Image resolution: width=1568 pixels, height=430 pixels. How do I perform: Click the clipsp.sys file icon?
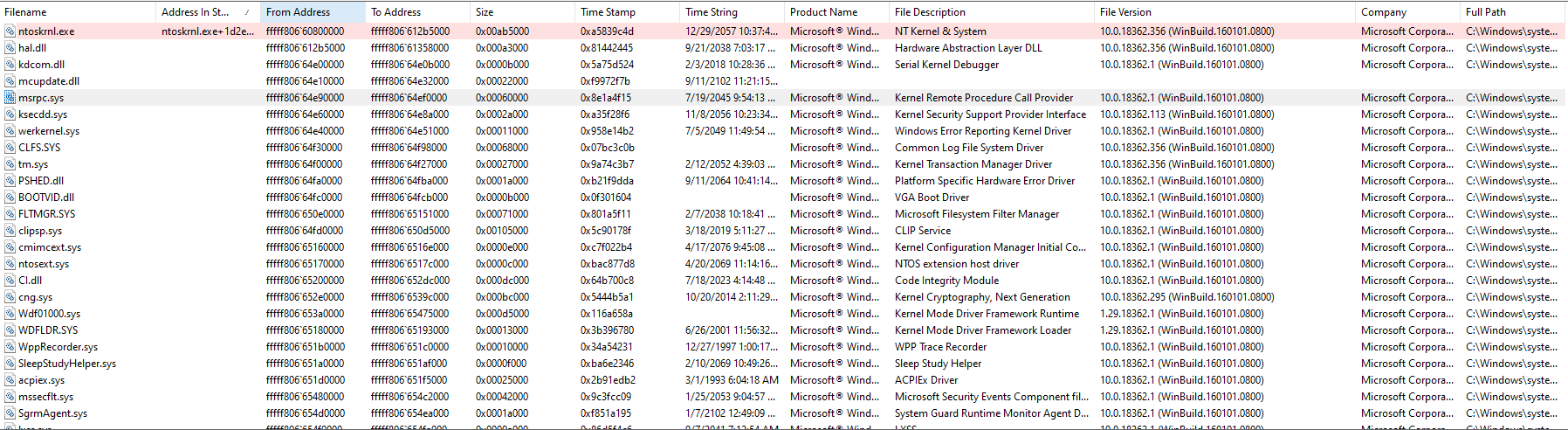[10, 231]
